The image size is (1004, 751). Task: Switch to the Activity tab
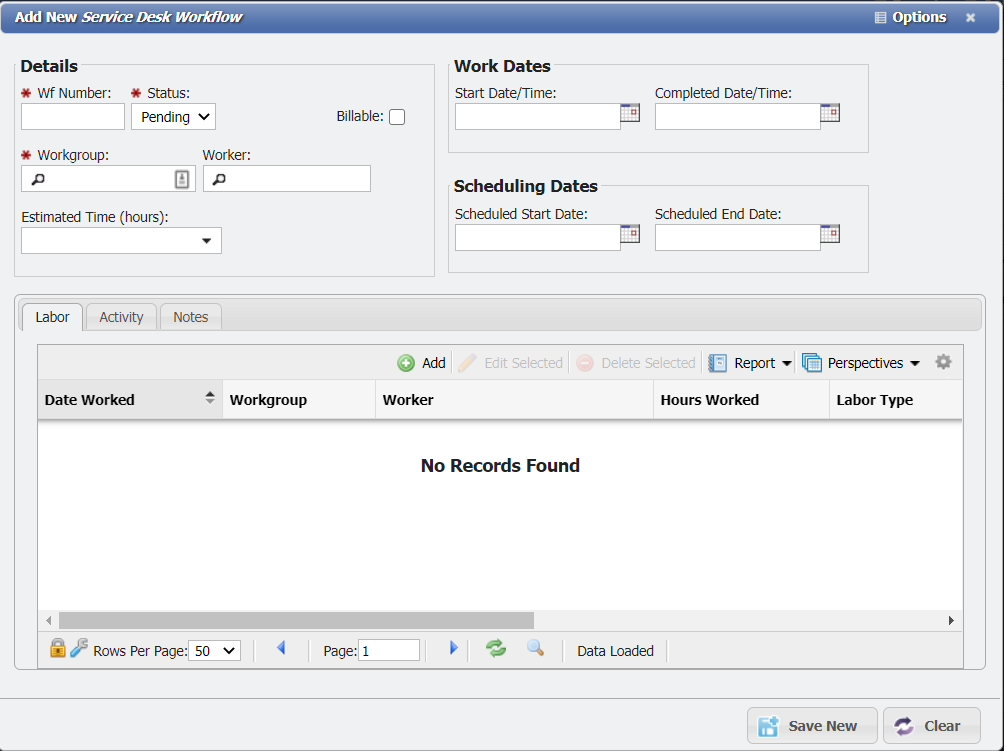point(121,317)
